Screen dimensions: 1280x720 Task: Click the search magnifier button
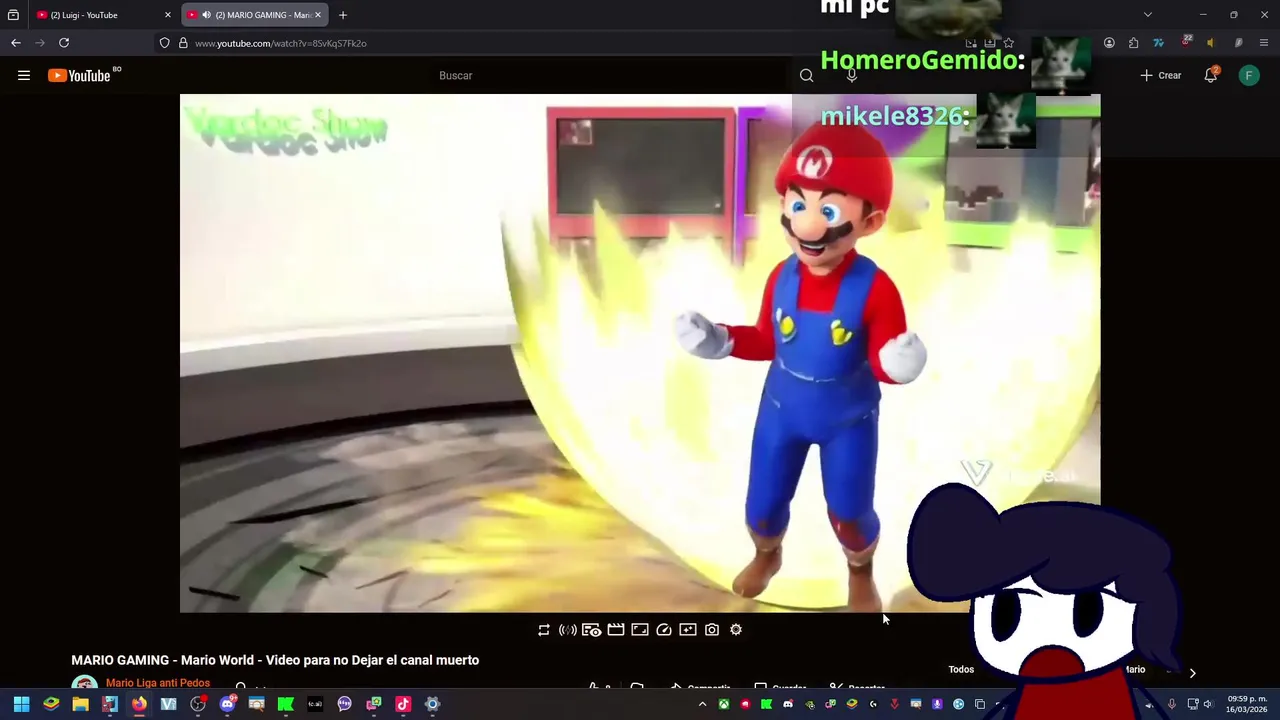coord(806,75)
